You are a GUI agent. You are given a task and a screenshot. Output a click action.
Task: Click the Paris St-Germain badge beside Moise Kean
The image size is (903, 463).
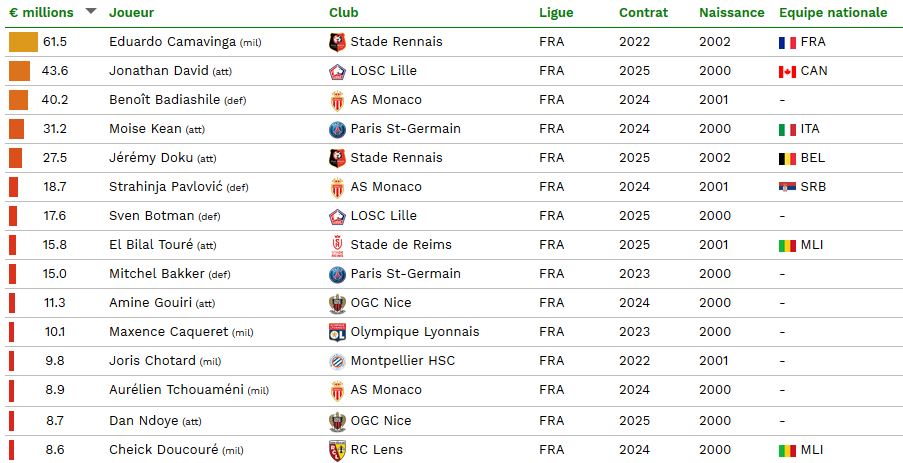337,129
